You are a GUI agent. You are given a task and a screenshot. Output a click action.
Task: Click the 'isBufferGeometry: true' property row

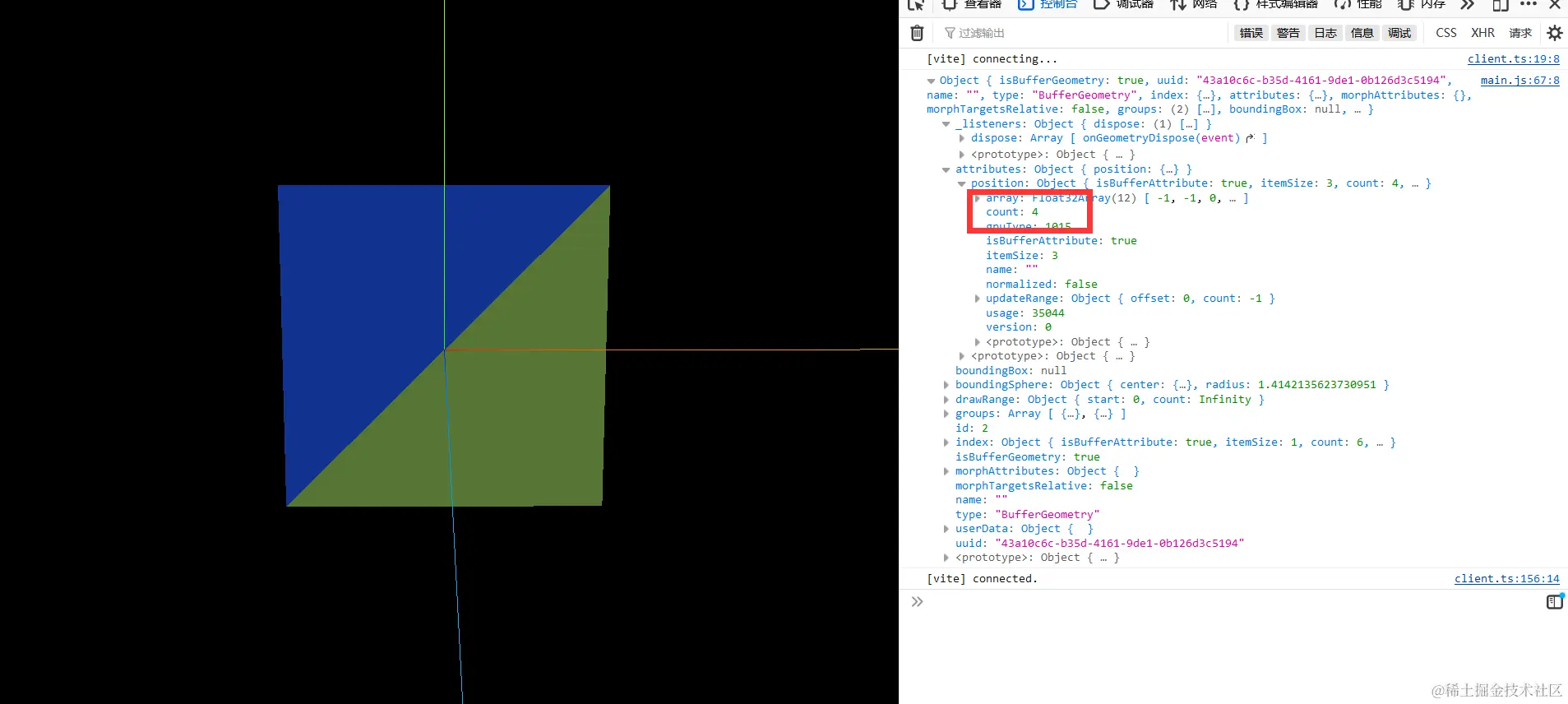[1028, 457]
